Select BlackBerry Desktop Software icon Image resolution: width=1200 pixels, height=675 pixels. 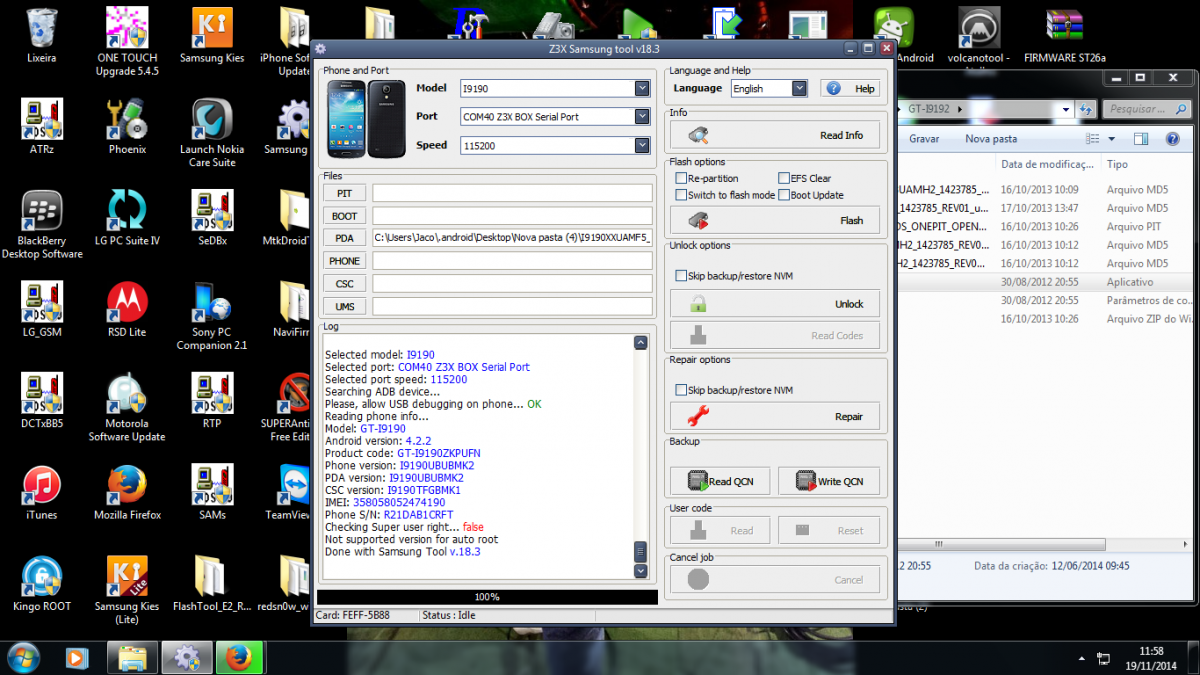pos(42,225)
